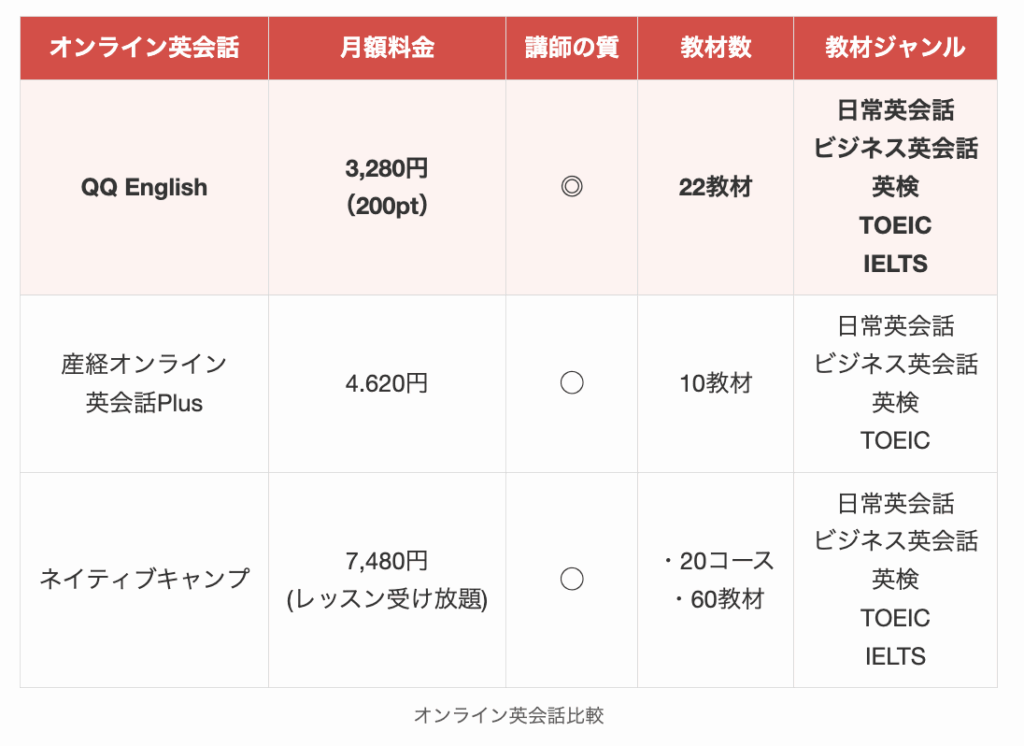Select the 4.620円 price cell

tap(387, 383)
